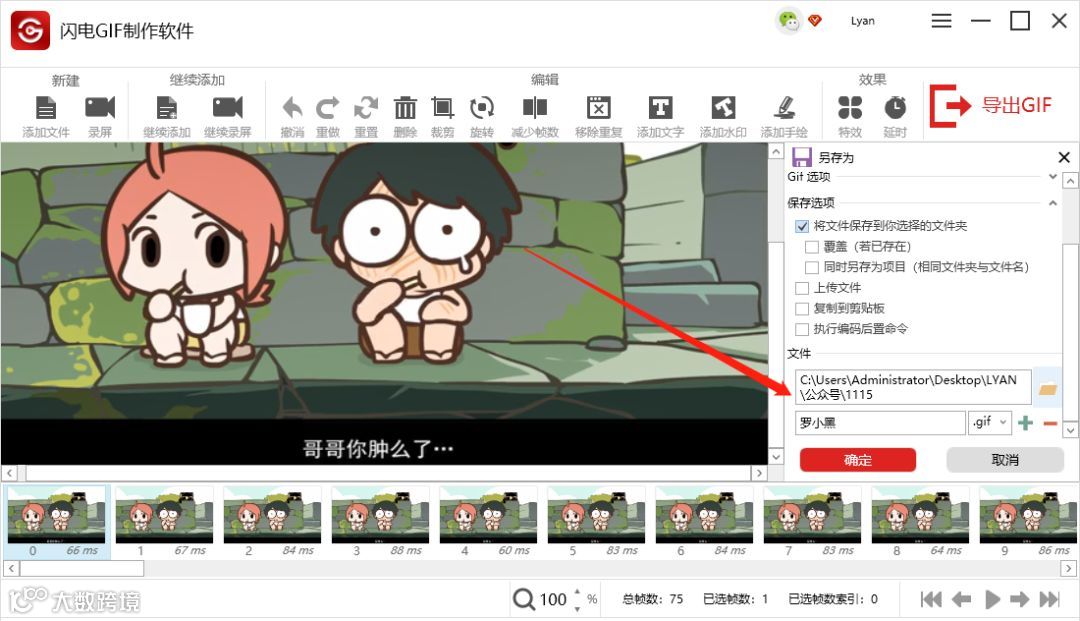Click the Reset (重置) icon
Viewport: 1080px width, 621px height.
click(x=366, y=108)
